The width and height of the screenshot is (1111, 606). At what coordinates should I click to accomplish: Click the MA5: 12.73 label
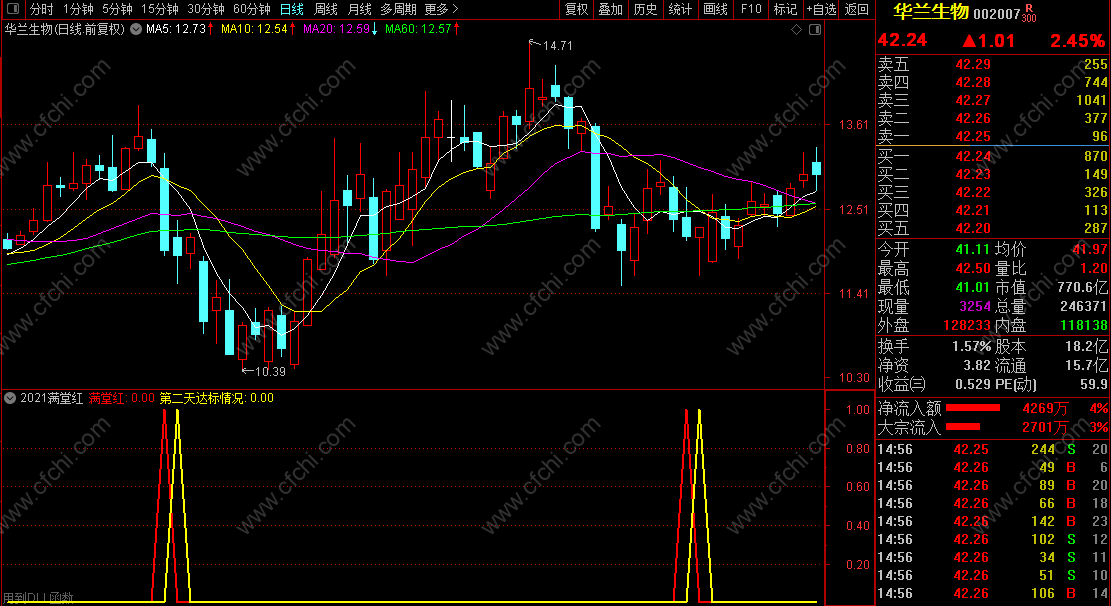pos(176,29)
